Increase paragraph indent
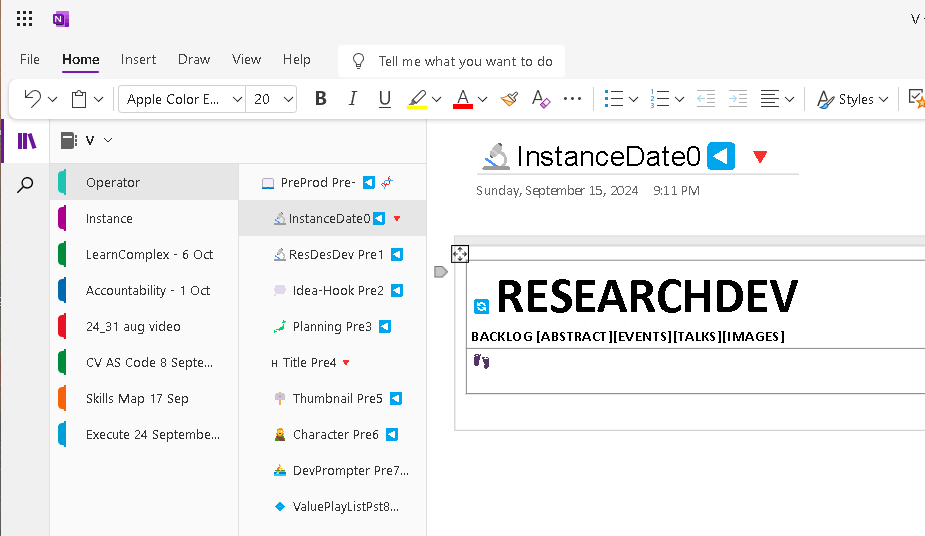The image size is (925, 536). tap(737, 98)
